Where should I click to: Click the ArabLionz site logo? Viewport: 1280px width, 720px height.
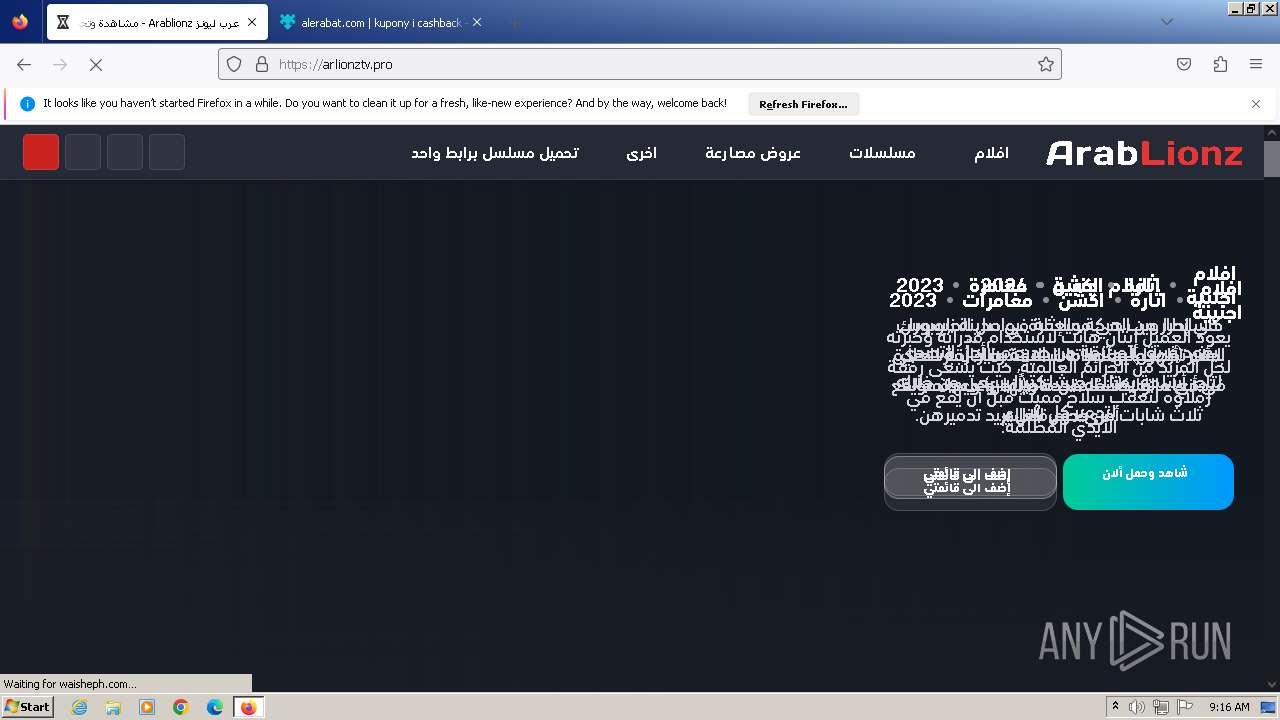click(1144, 153)
